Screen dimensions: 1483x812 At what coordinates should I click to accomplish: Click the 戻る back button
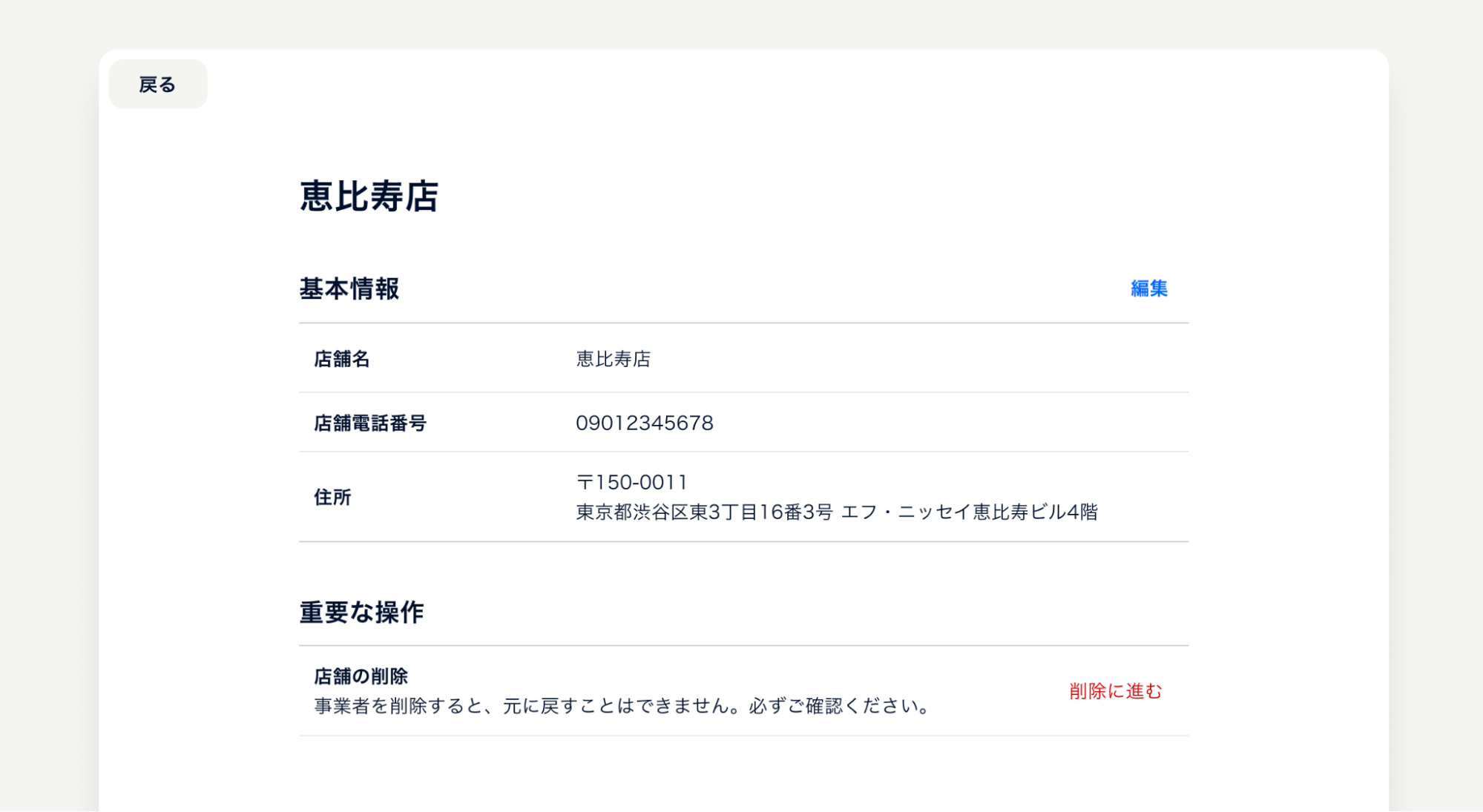point(157,83)
